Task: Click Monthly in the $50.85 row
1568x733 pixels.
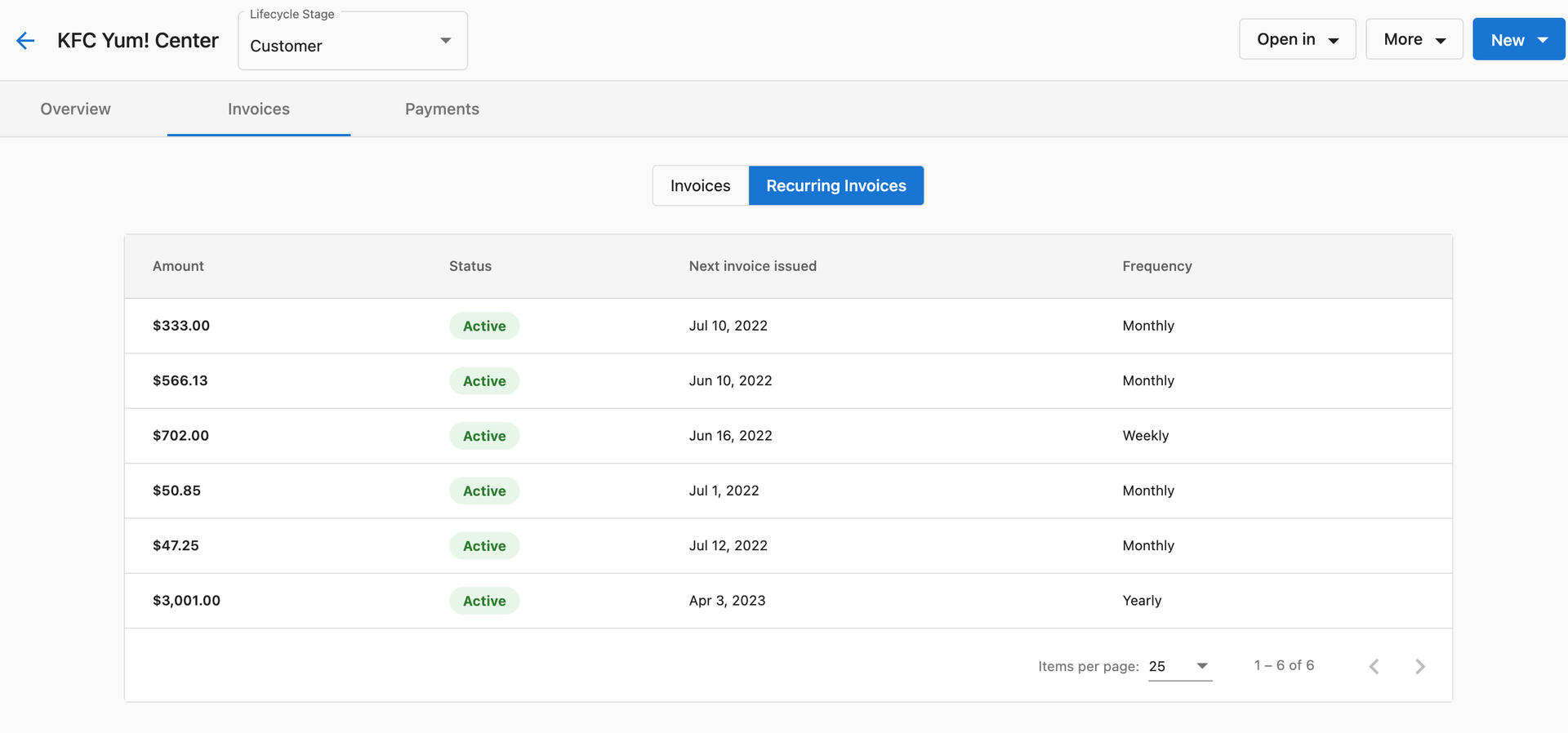Action: coord(1148,491)
